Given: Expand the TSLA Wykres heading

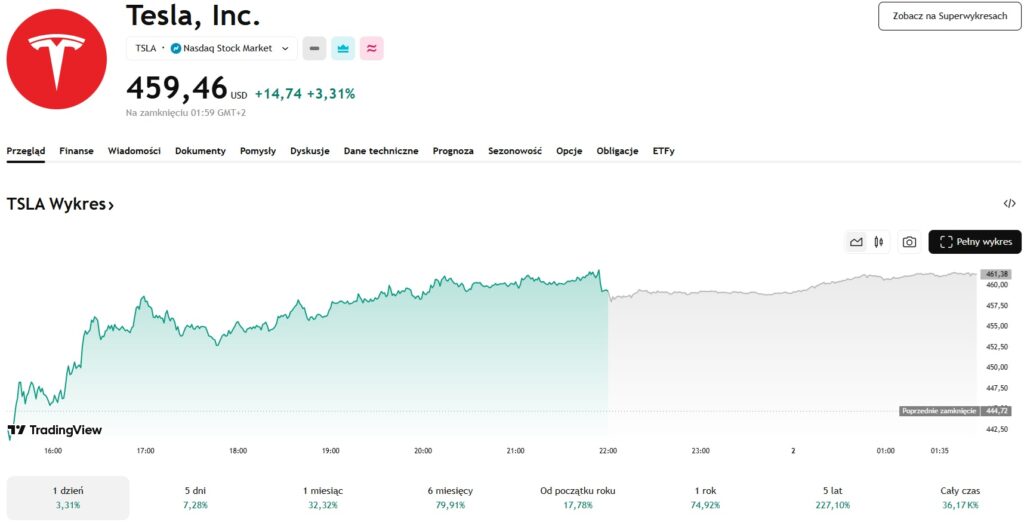Looking at the screenshot, I should (x=60, y=204).
